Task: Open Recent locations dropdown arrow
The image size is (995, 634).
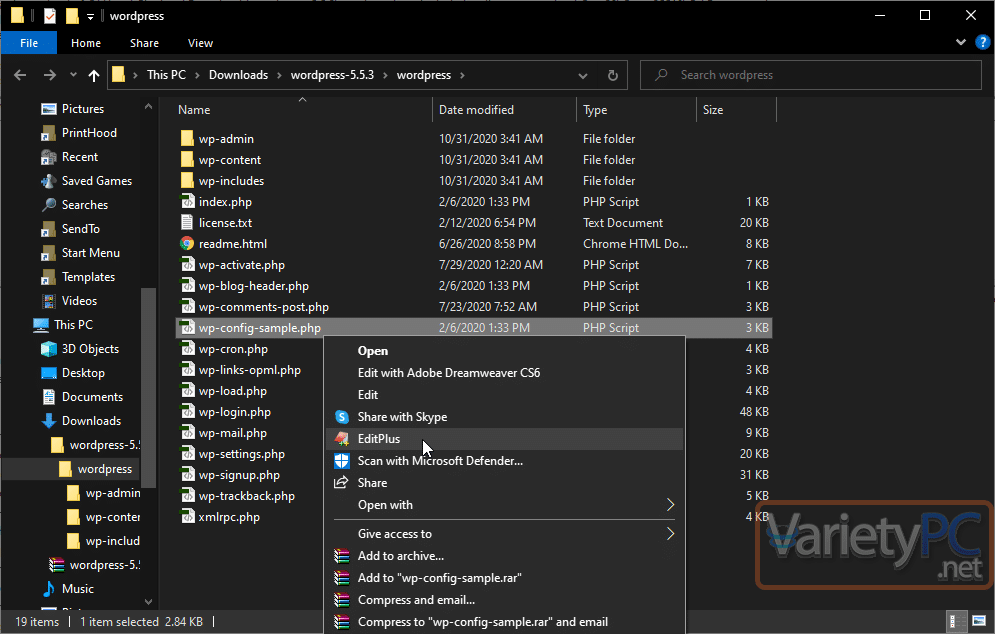Action: pyautogui.click(x=74, y=75)
